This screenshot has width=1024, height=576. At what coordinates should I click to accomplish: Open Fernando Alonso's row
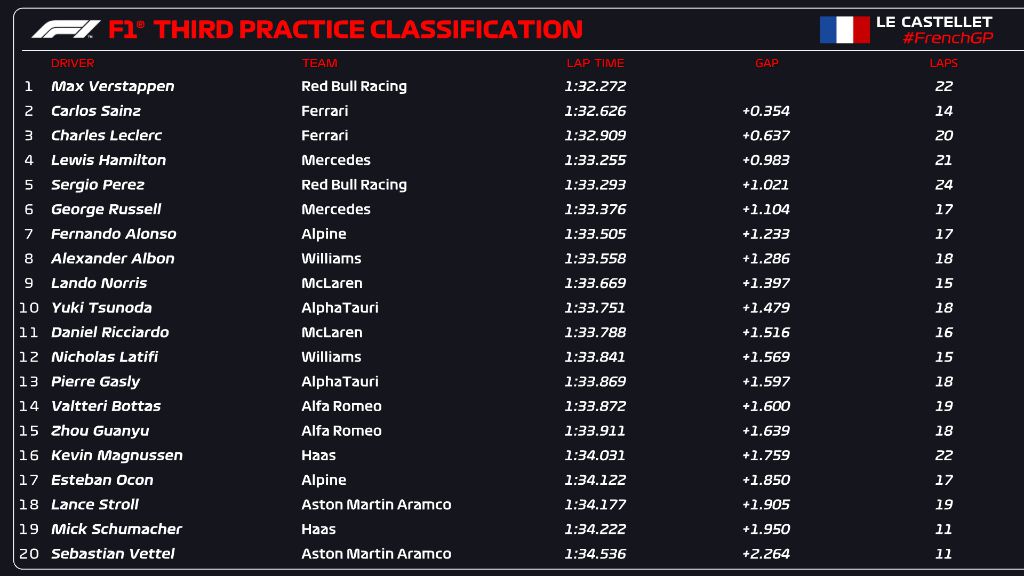(113, 234)
